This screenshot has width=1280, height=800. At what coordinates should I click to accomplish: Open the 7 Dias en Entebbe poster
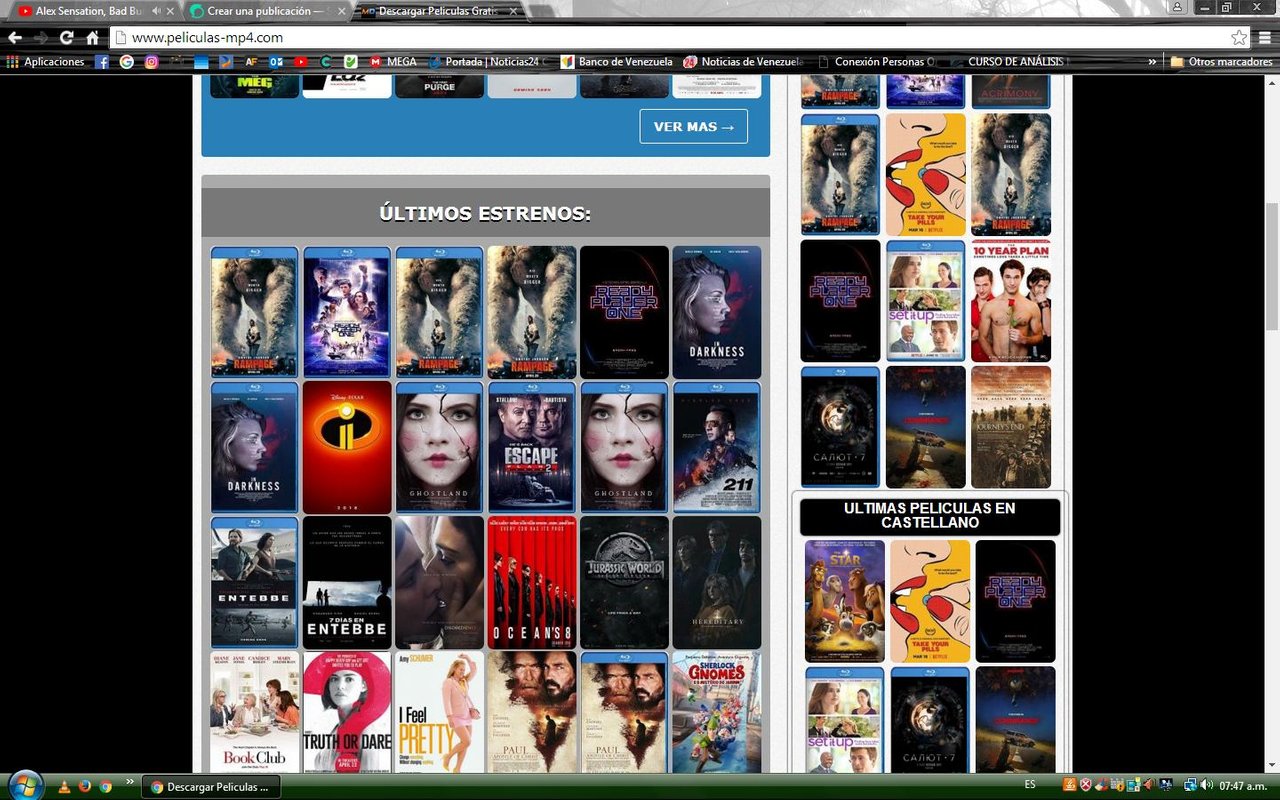click(347, 582)
